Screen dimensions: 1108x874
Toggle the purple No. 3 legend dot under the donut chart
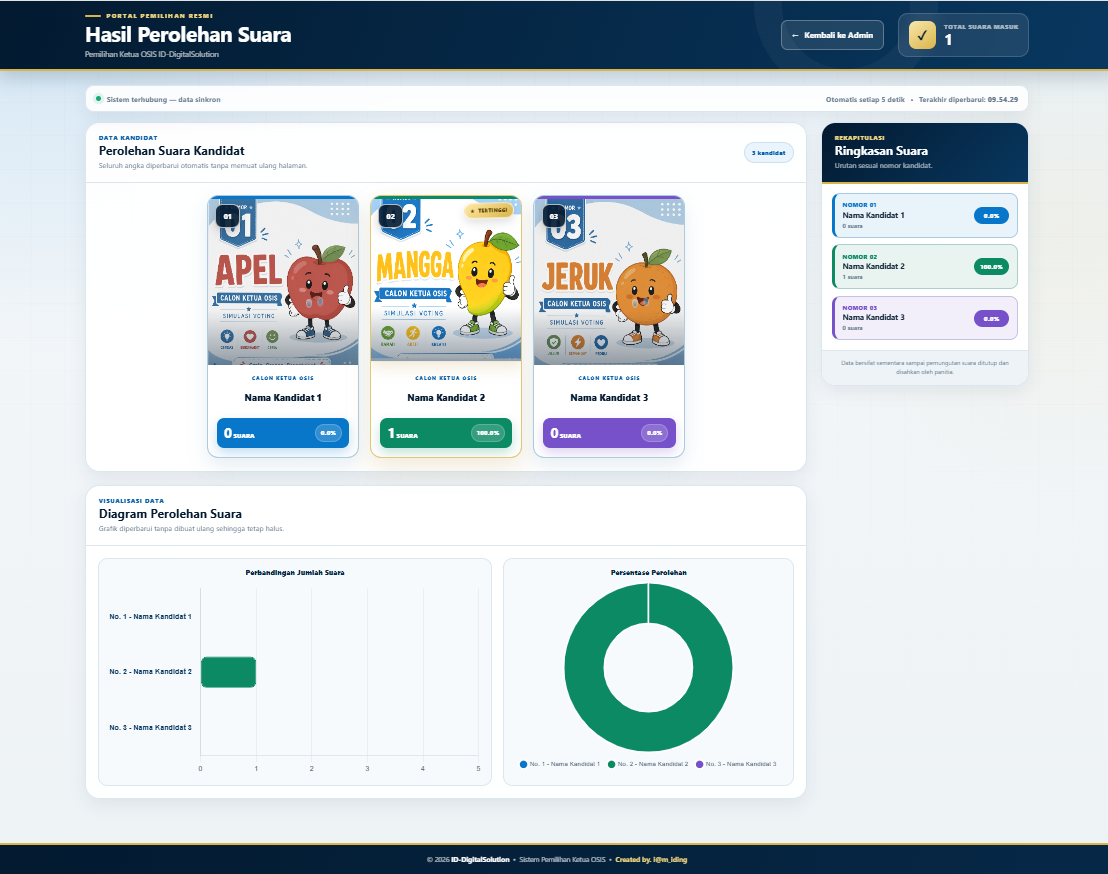click(x=700, y=764)
